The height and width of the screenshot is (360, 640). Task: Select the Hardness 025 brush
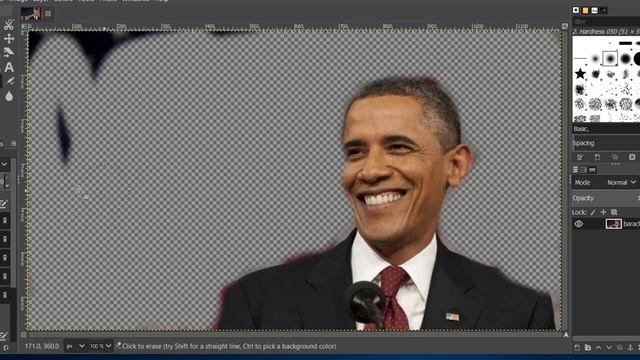(596, 58)
